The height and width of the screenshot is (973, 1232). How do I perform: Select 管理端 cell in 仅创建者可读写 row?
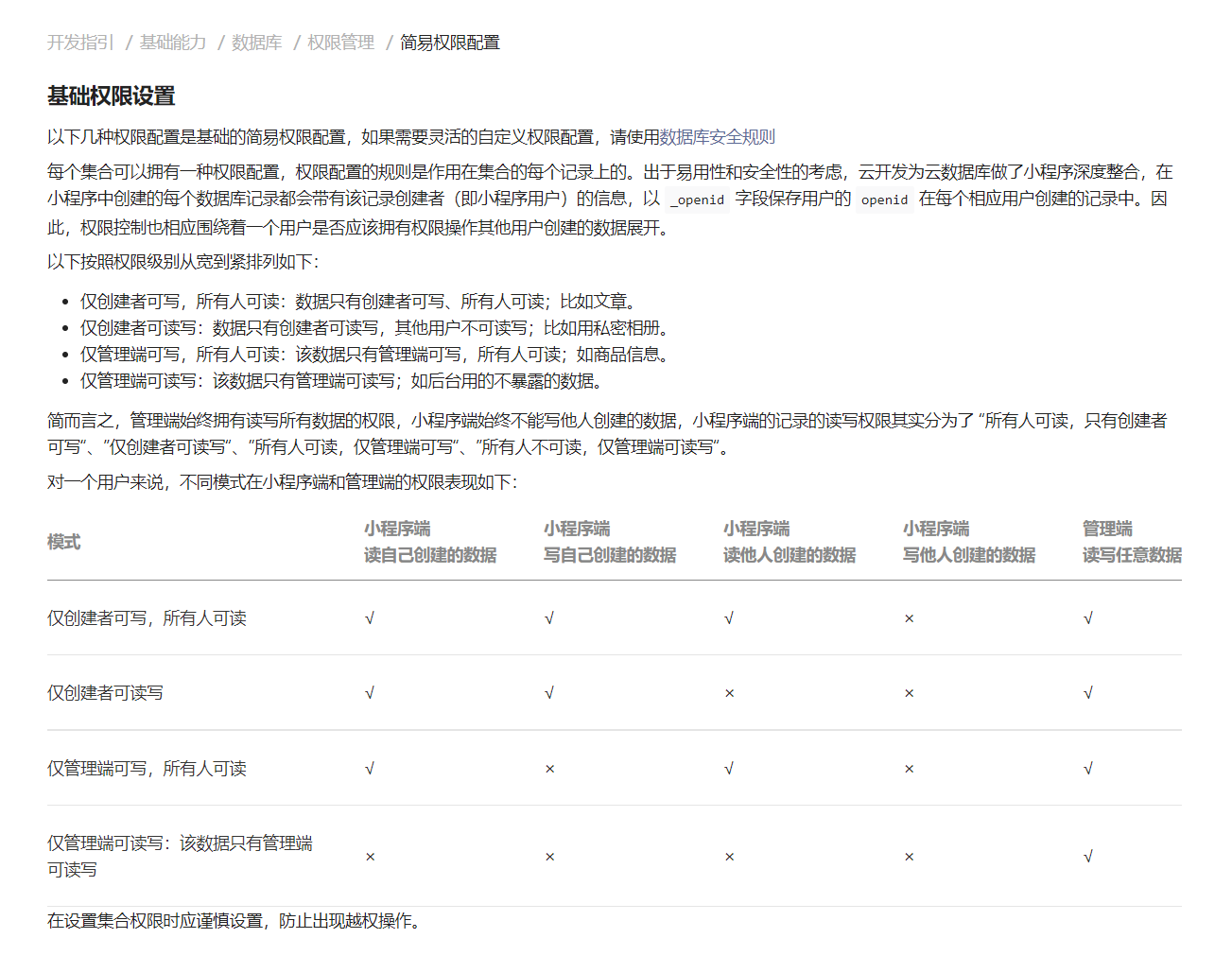[1088, 693]
